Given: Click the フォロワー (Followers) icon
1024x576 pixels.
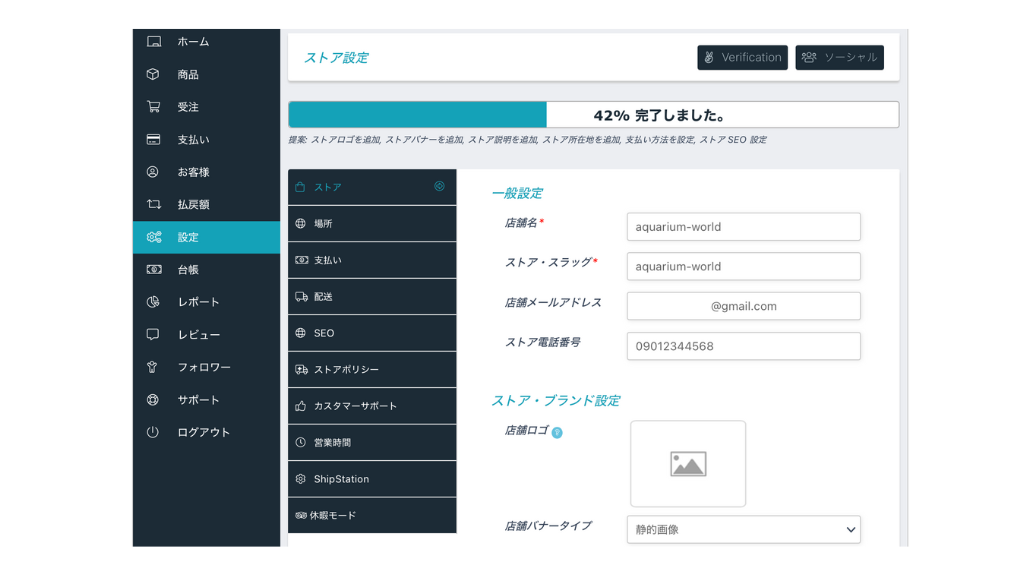Looking at the screenshot, I should pos(153,367).
